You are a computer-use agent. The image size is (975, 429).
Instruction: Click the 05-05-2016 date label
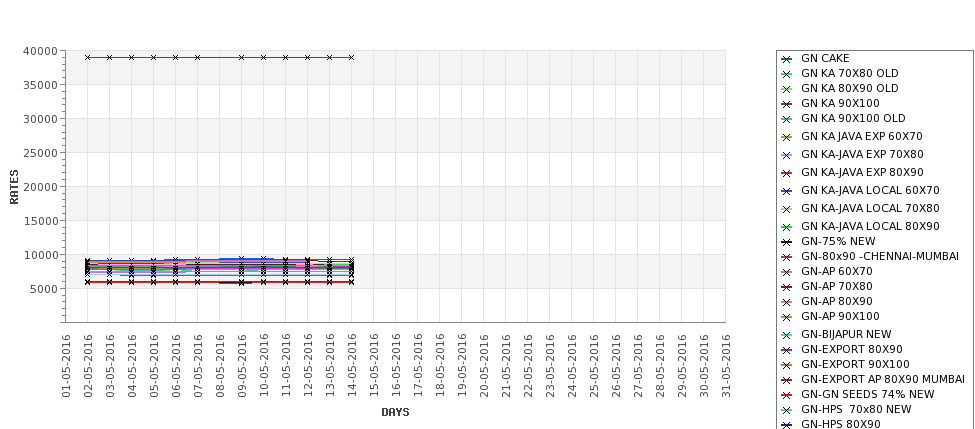pos(154,366)
